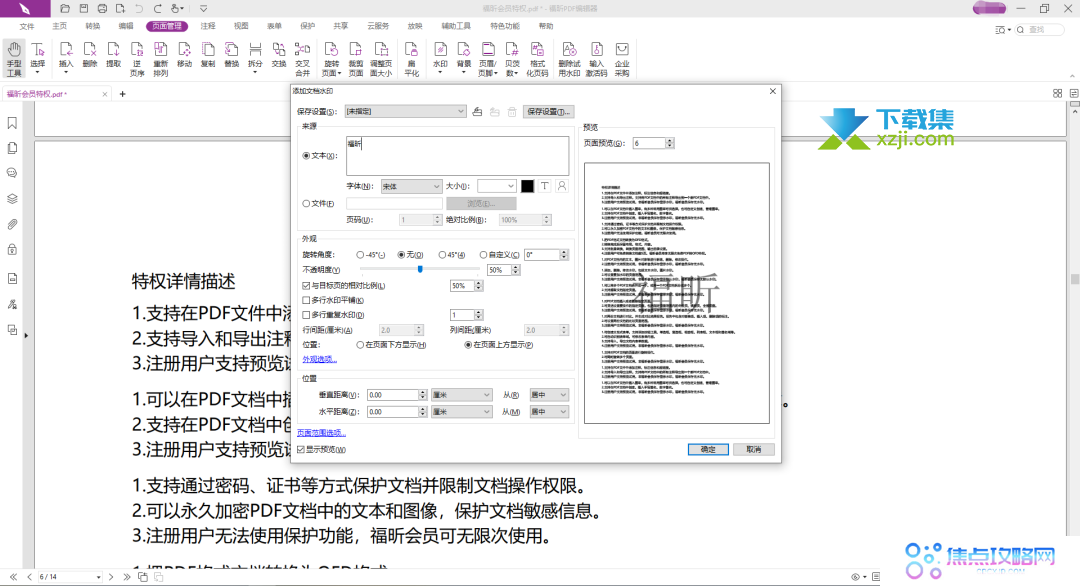The image size is (1080, 586).
Task: Switch to the Protect (保护) tab
Action: (307, 26)
